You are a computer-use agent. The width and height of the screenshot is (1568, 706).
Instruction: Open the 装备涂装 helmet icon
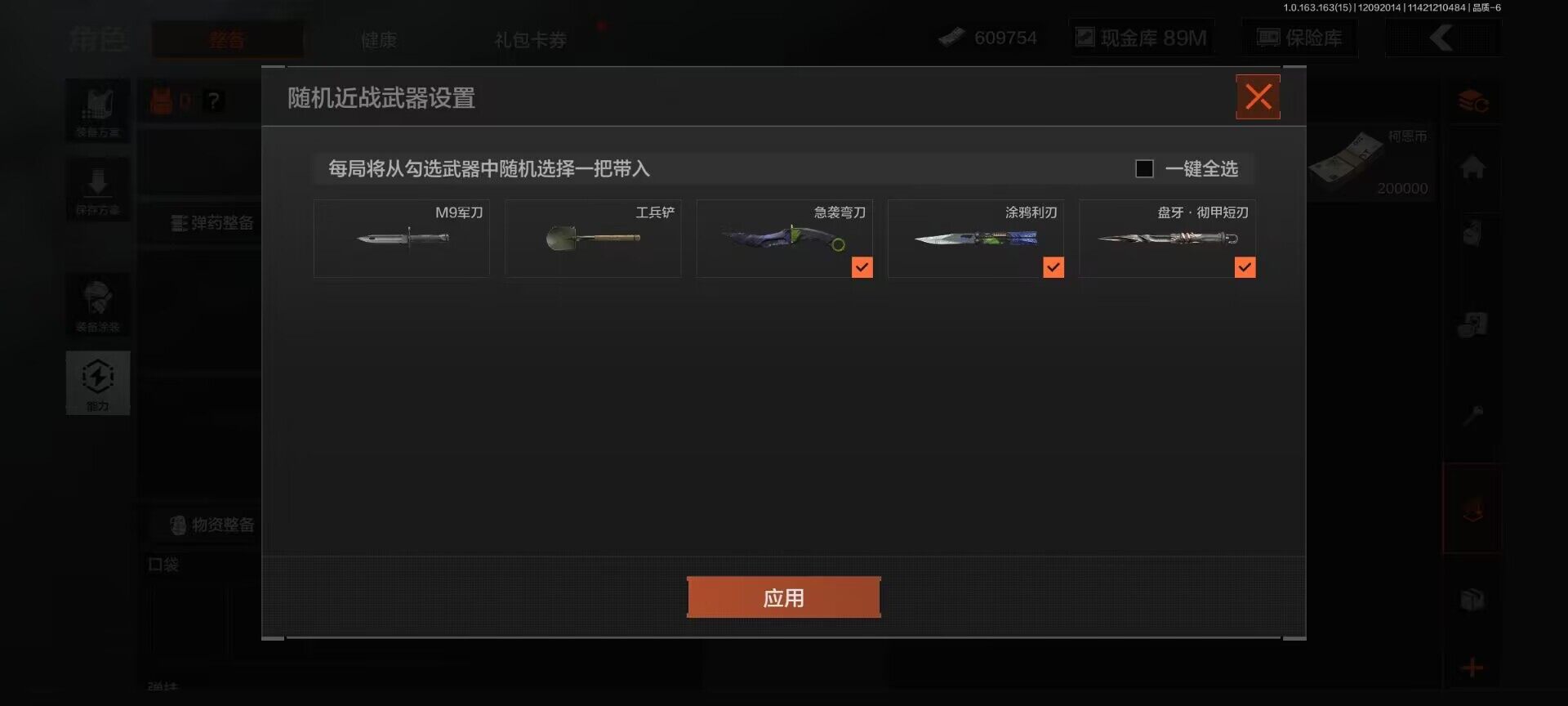98,305
